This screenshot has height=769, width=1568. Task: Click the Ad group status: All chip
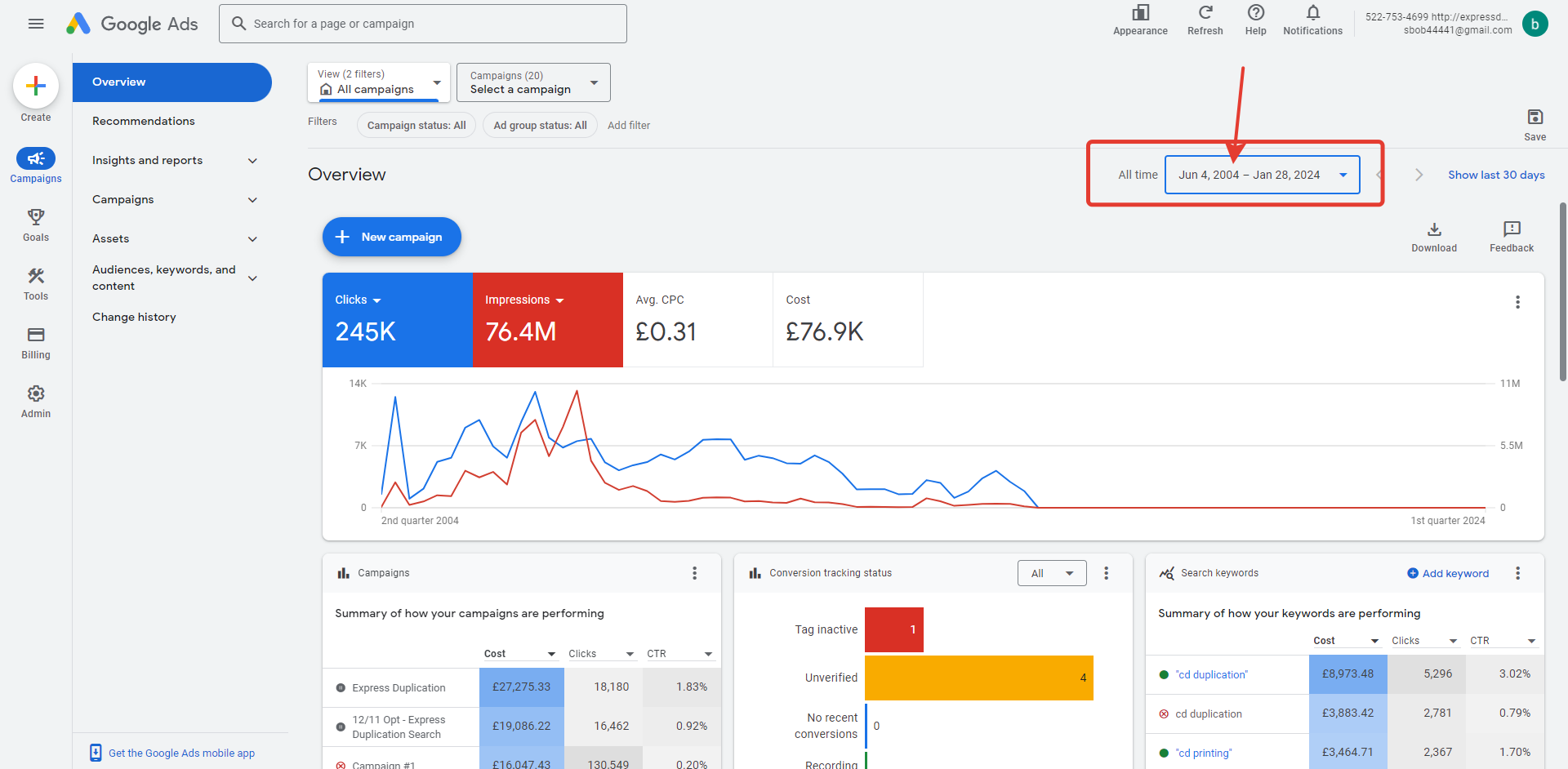(x=540, y=125)
